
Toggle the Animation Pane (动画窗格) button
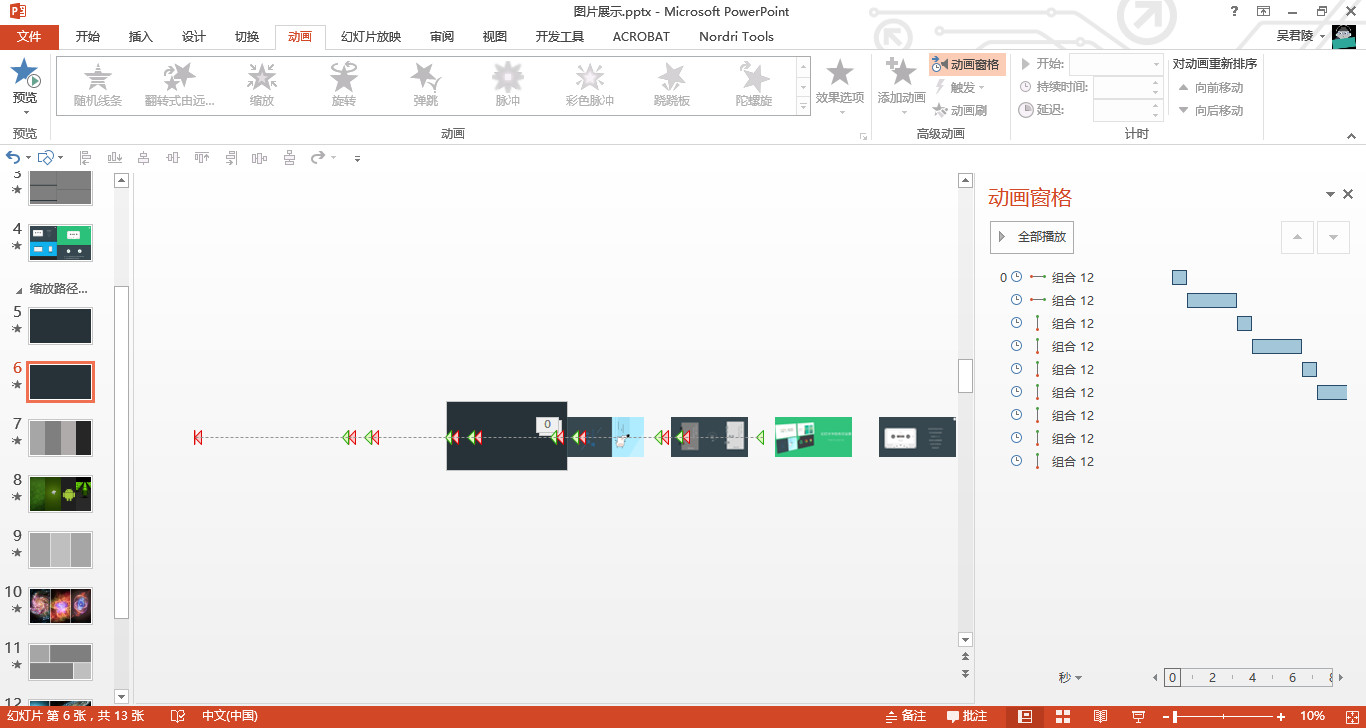(966, 65)
